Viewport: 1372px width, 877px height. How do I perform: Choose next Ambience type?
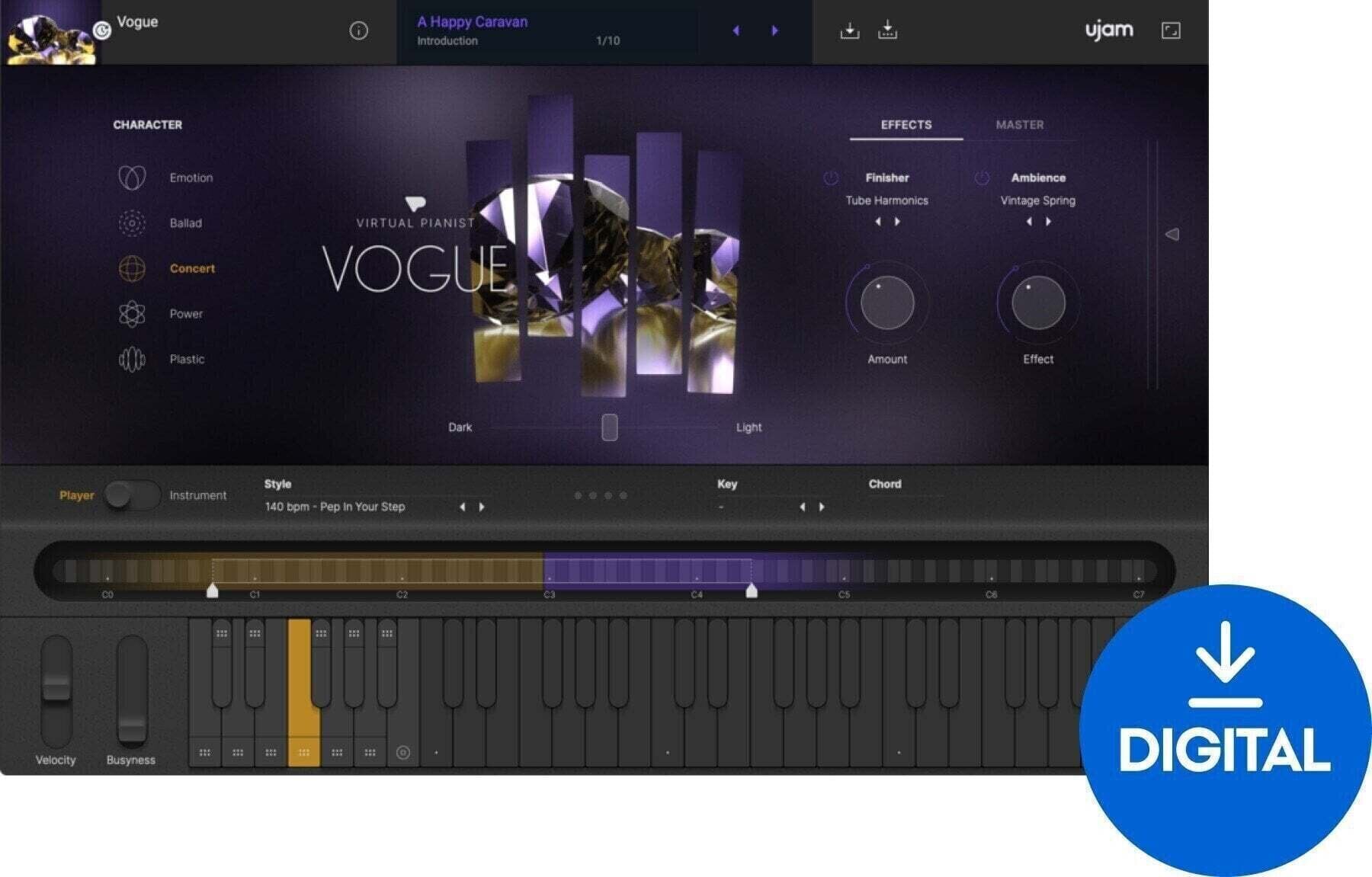click(1048, 222)
